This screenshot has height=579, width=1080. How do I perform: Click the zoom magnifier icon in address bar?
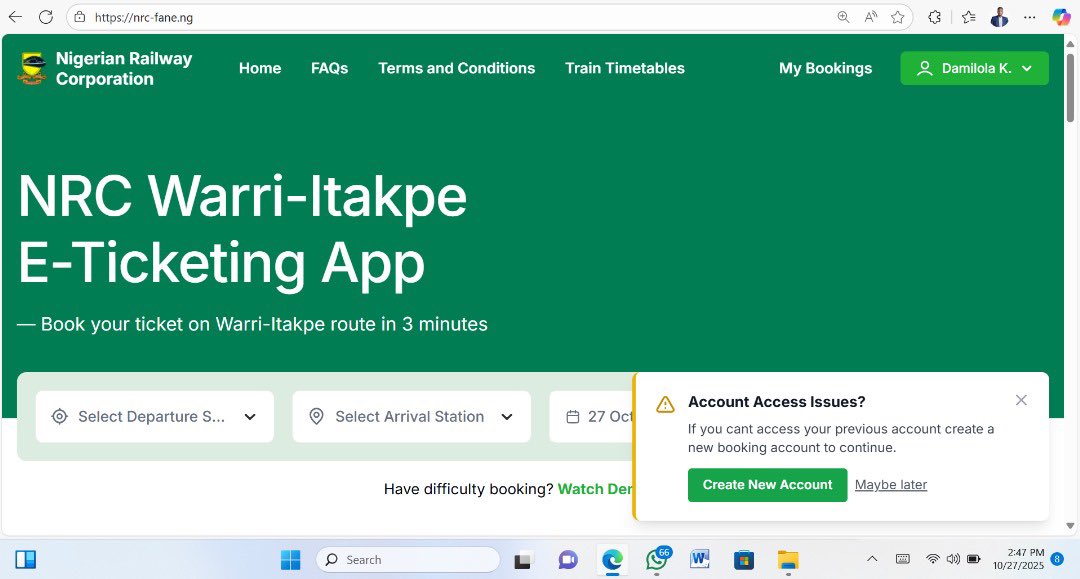click(x=843, y=17)
